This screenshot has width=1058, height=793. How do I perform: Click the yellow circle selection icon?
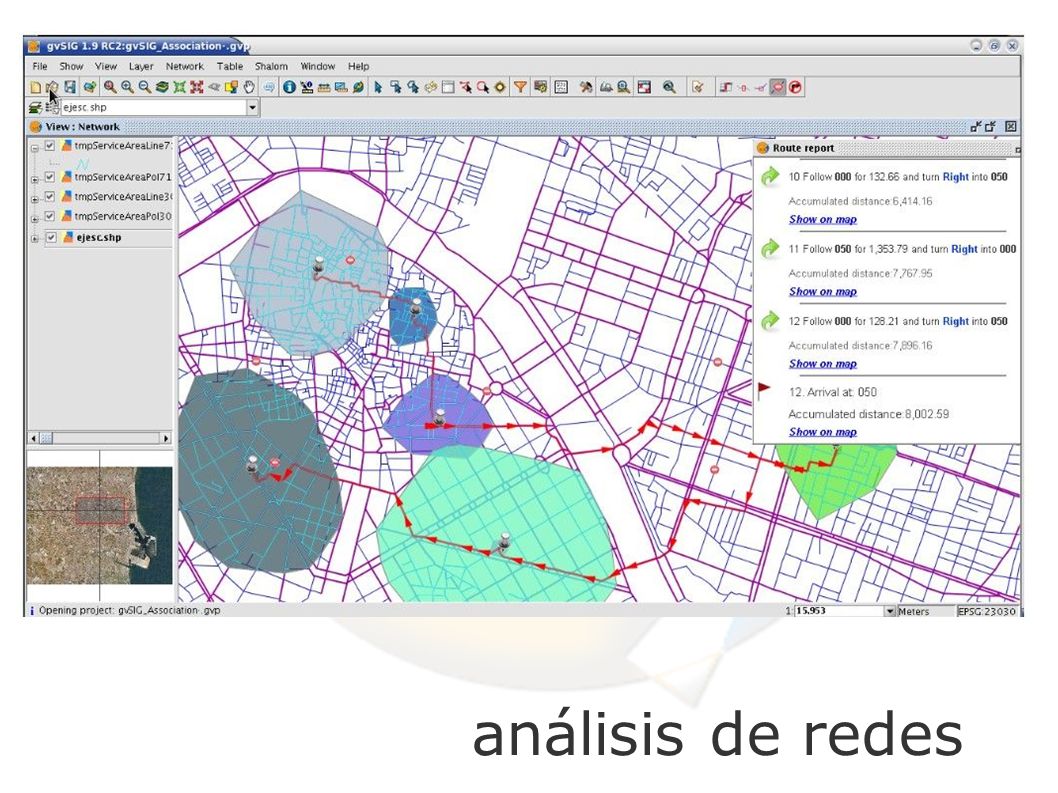500,87
